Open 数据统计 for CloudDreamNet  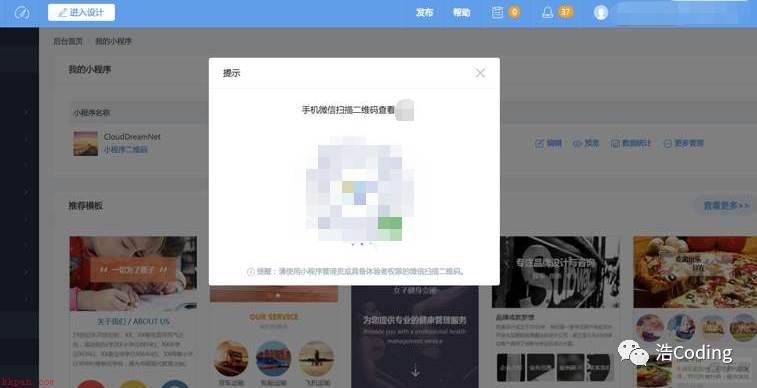[x=631, y=143]
